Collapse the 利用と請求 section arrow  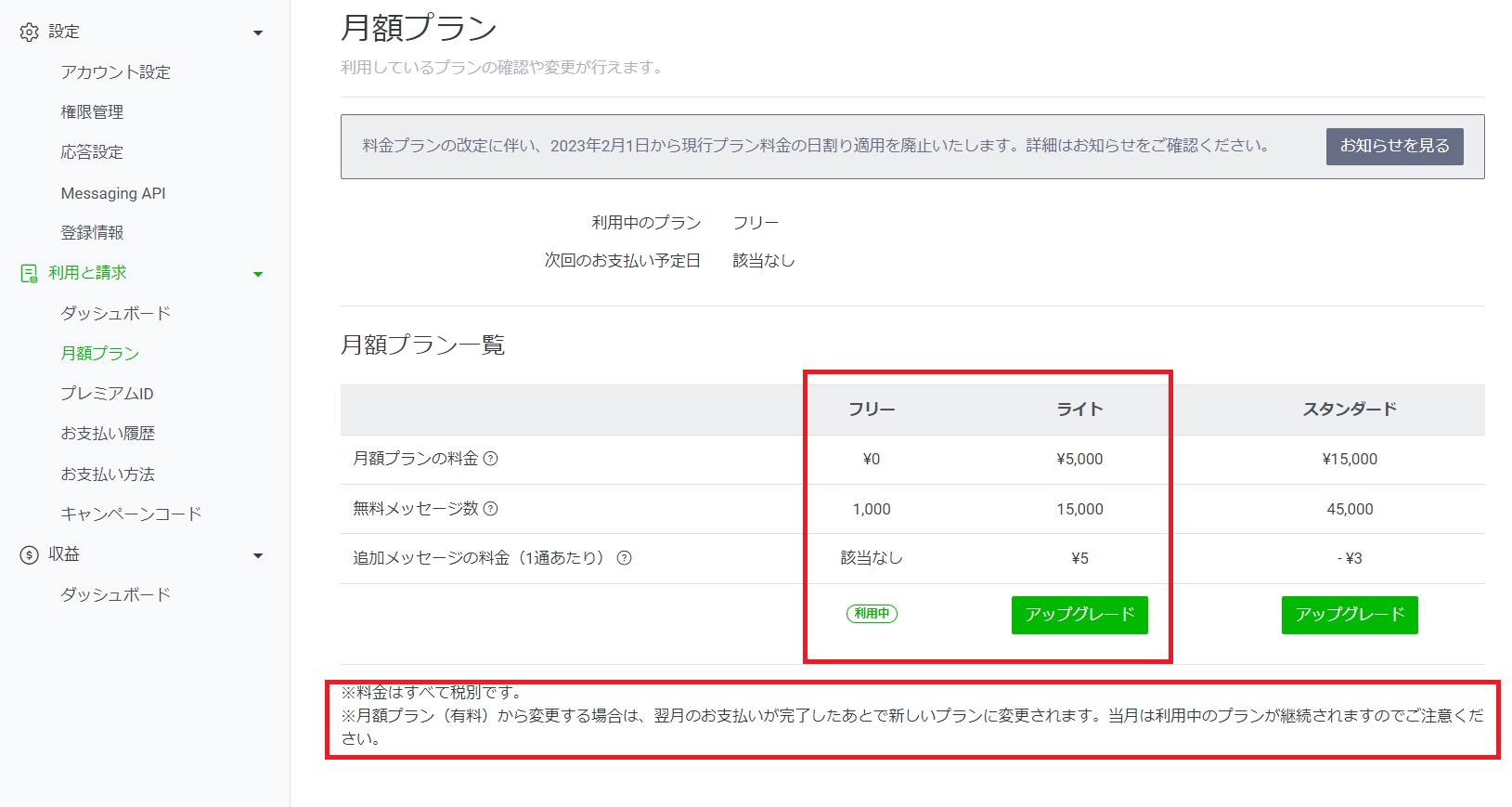[258, 274]
